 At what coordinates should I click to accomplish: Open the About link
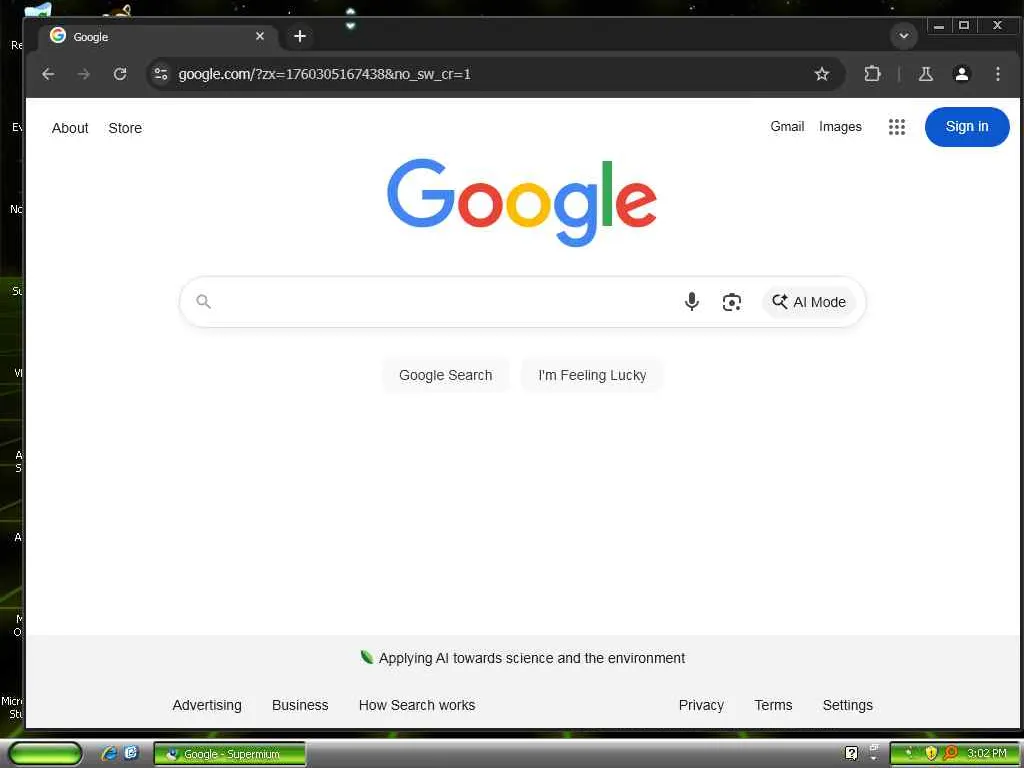coord(70,128)
